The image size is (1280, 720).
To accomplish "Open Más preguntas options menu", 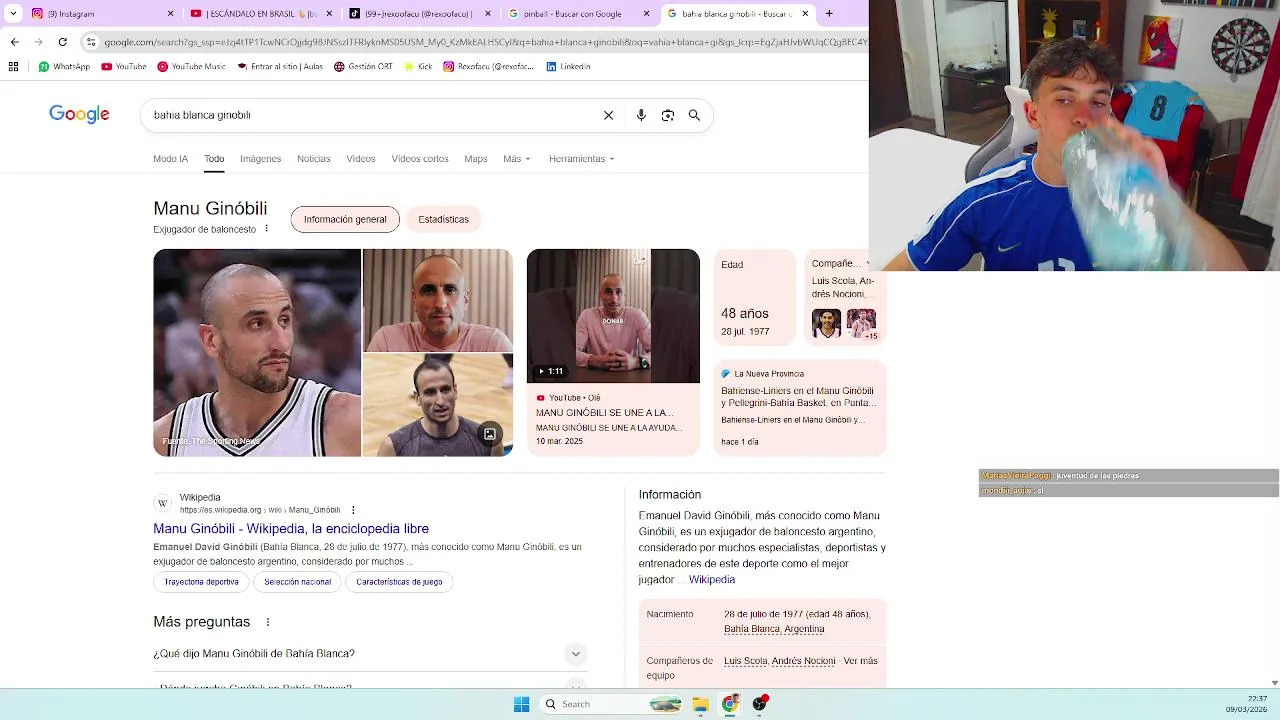I will (268, 622).
